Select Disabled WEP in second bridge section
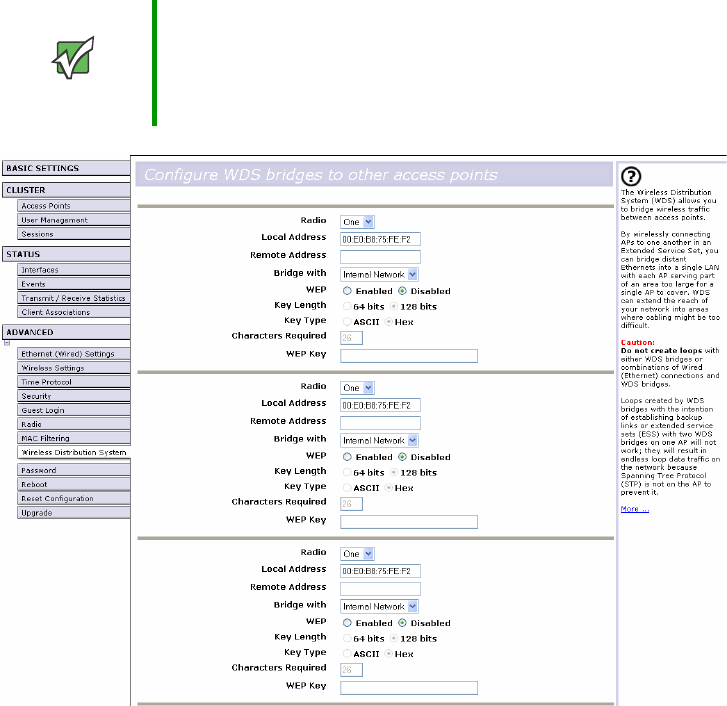The height and width of the screenshot is (706, 727). (402, 457)
